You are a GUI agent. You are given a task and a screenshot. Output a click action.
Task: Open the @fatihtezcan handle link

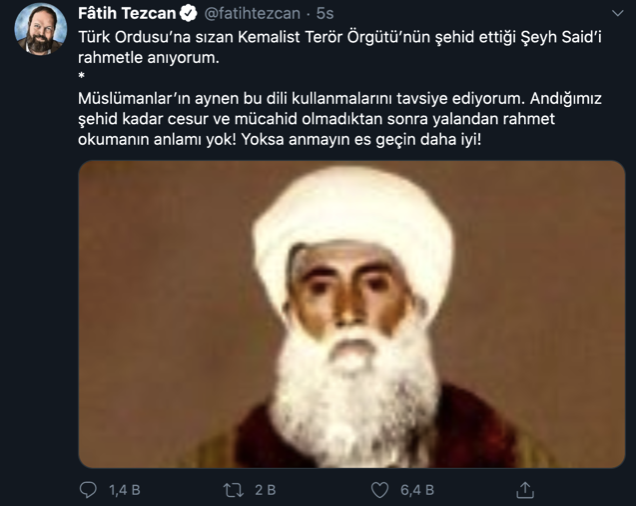coord(252,13)
